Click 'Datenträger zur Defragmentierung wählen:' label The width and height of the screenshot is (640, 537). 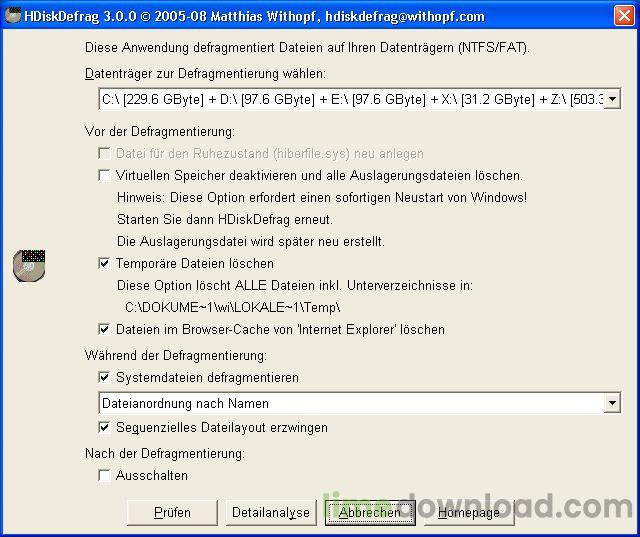pyautogui.click(x=205, y=74)
